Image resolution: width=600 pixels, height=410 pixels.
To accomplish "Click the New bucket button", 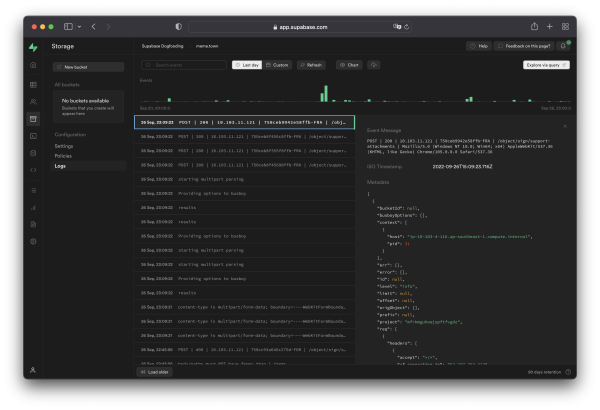I will click(x=75, y=67).
